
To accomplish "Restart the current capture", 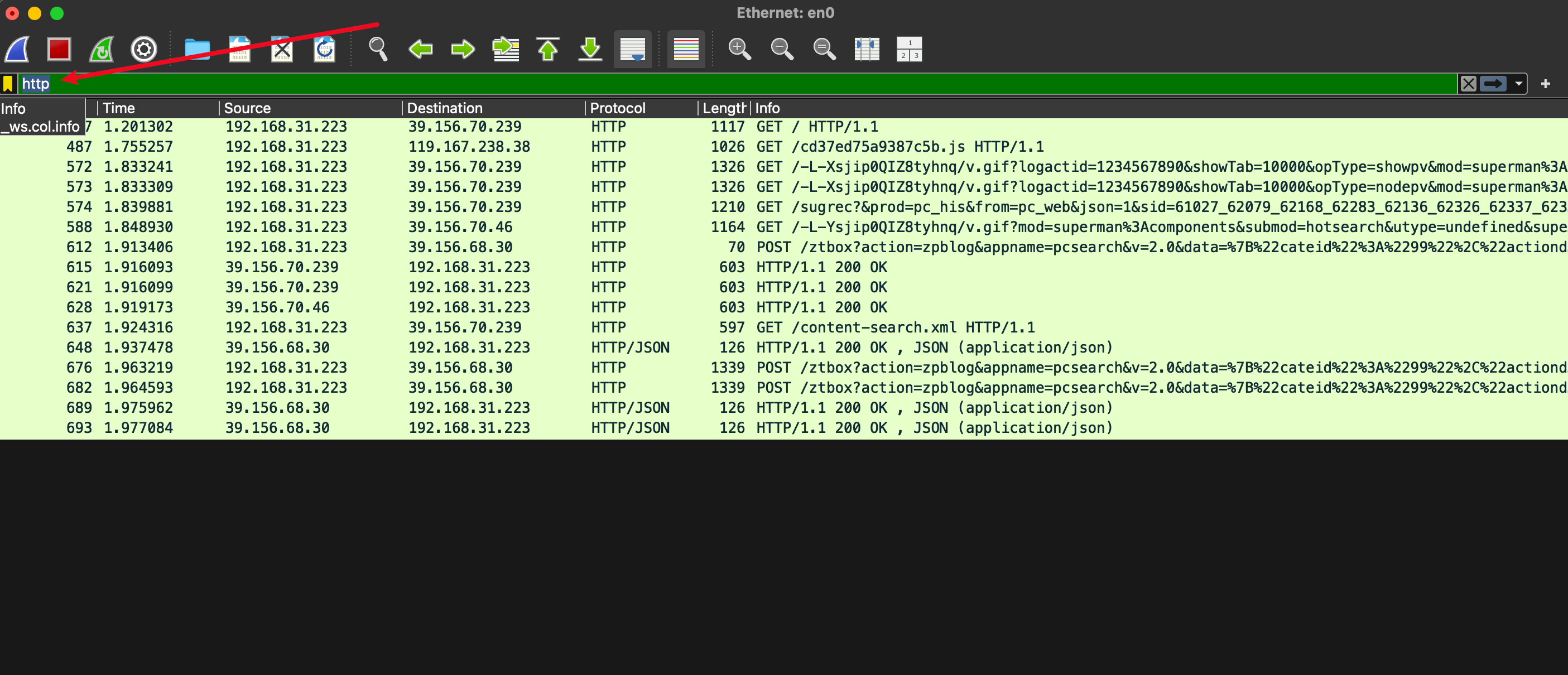I will 101,49.
